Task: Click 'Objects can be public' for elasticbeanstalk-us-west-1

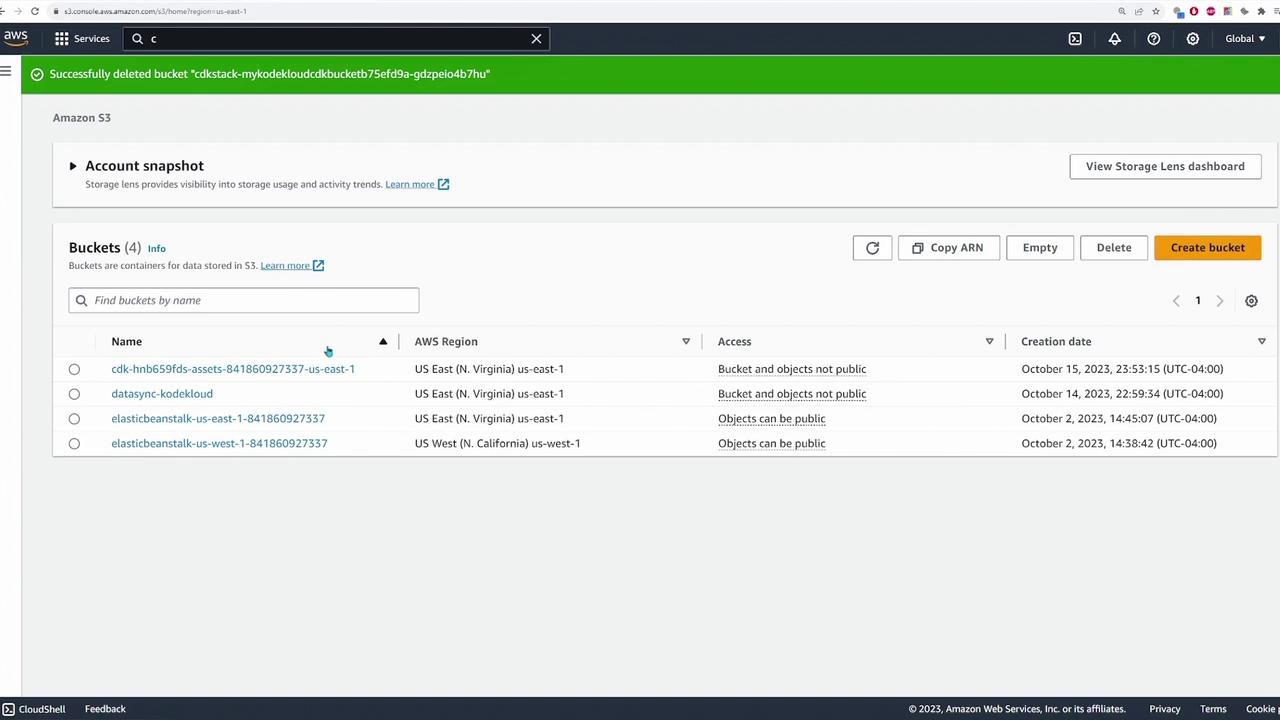Action: [x=772, y=444]
